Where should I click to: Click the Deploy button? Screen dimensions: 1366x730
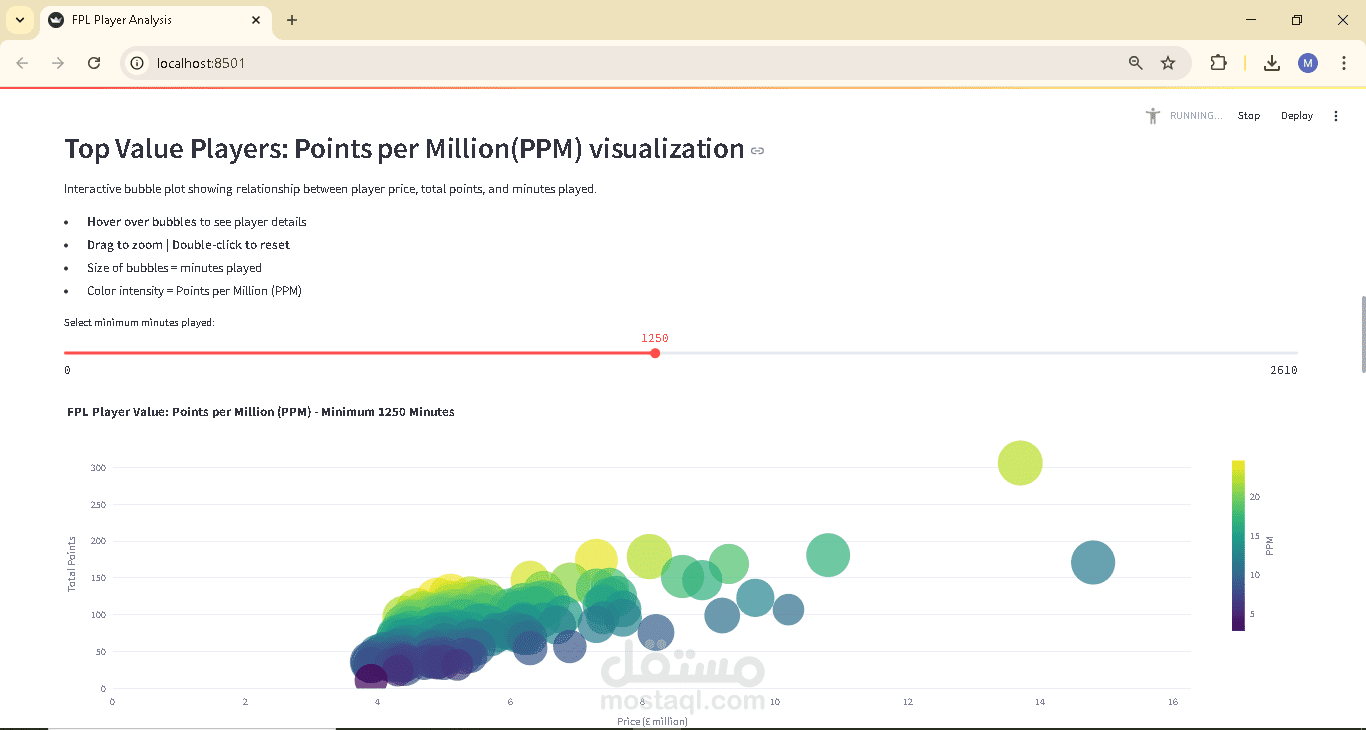point(1296,116)
